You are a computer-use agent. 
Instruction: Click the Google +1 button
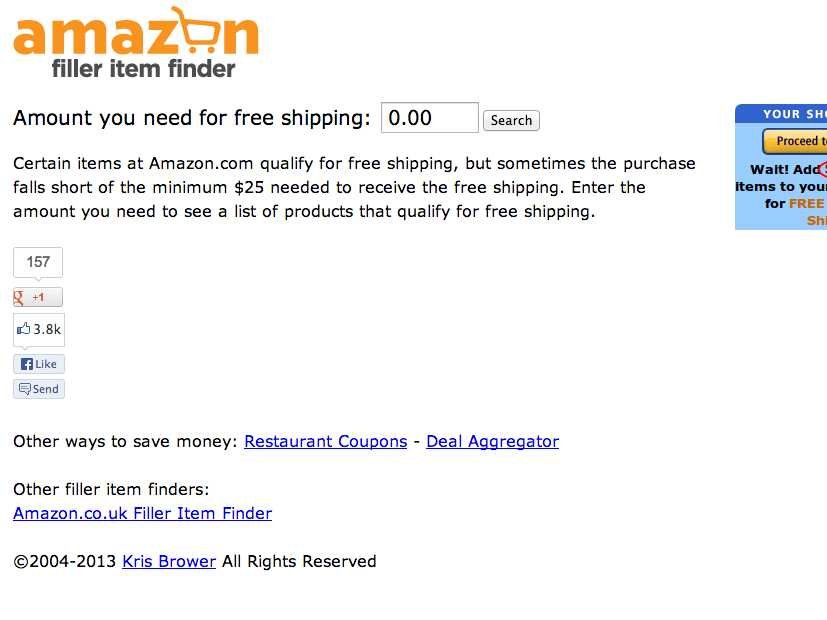click(x=38, y=297)
